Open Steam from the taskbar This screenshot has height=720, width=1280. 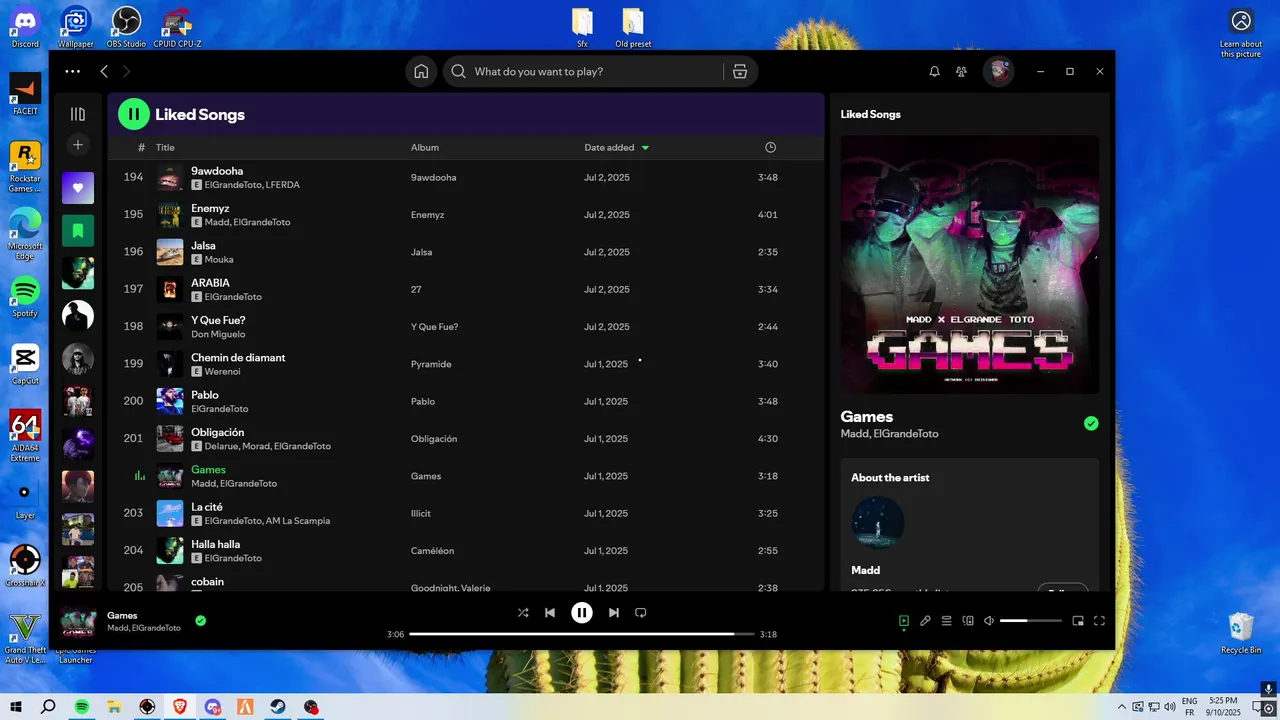278,707
